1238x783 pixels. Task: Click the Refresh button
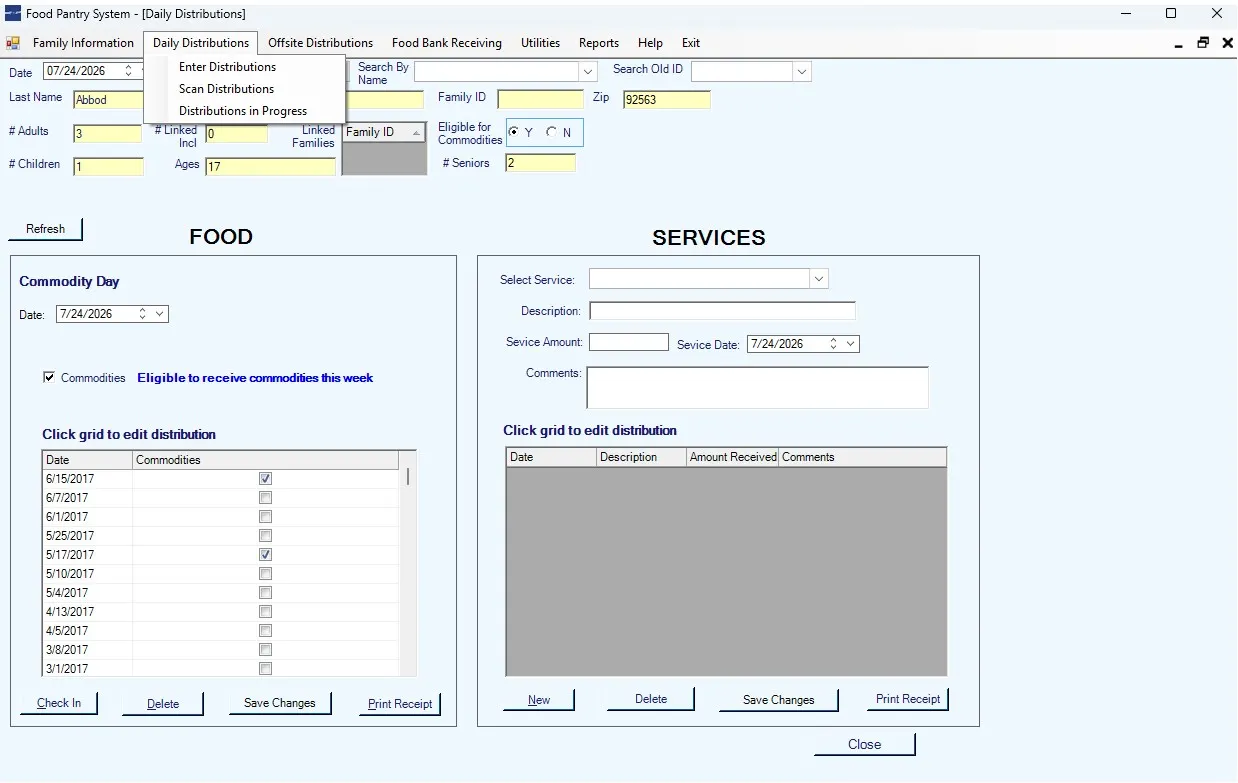[x=45, y=229]
